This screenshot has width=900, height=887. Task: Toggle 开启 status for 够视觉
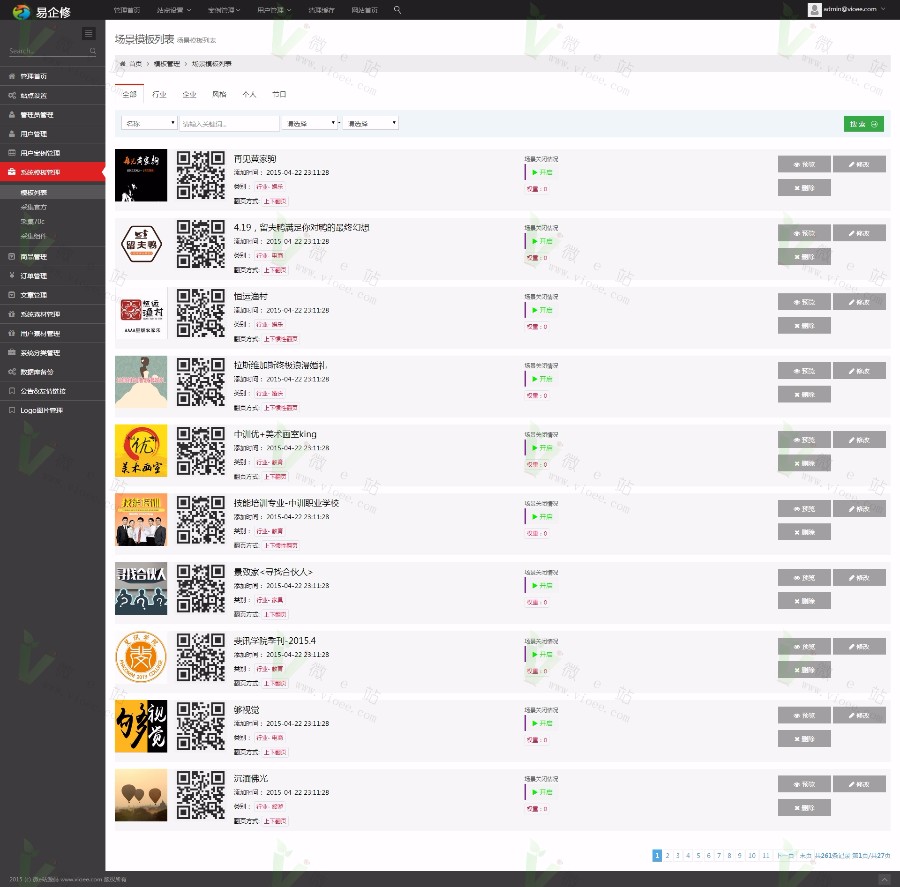pyautogui.click(x=542, y=723)
